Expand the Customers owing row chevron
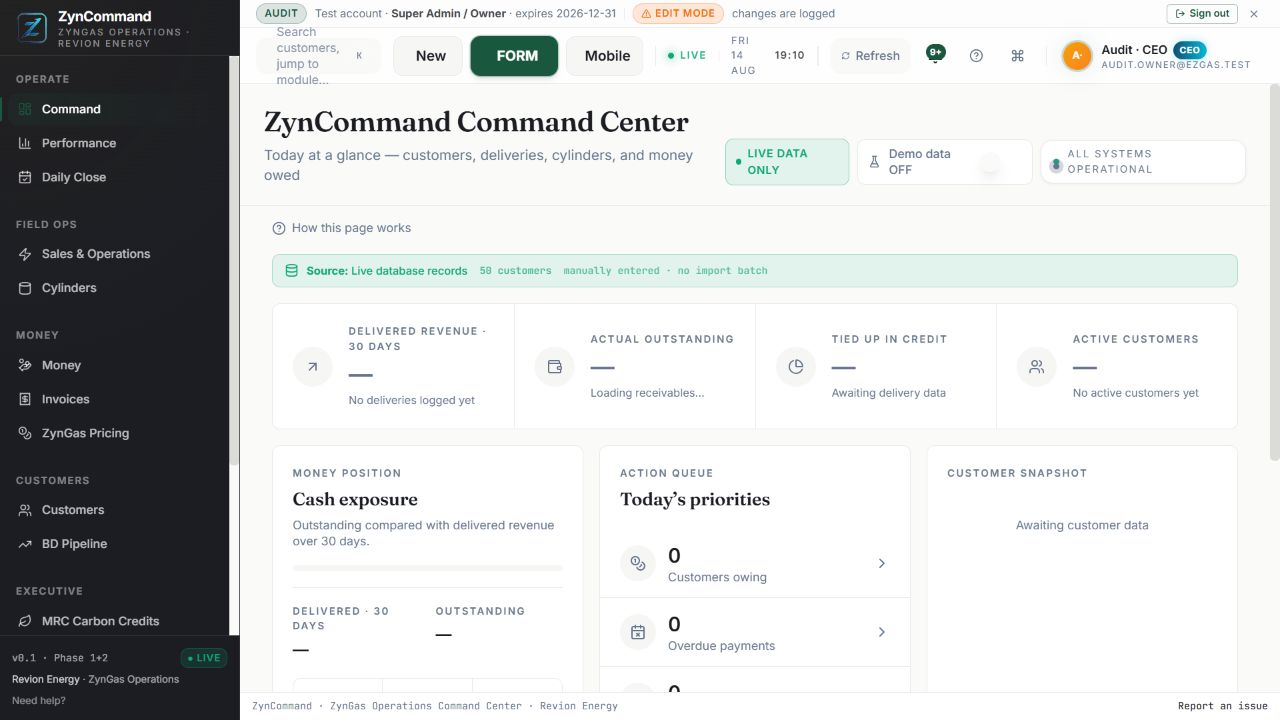 pyautogui.click(x=882, y=564)
